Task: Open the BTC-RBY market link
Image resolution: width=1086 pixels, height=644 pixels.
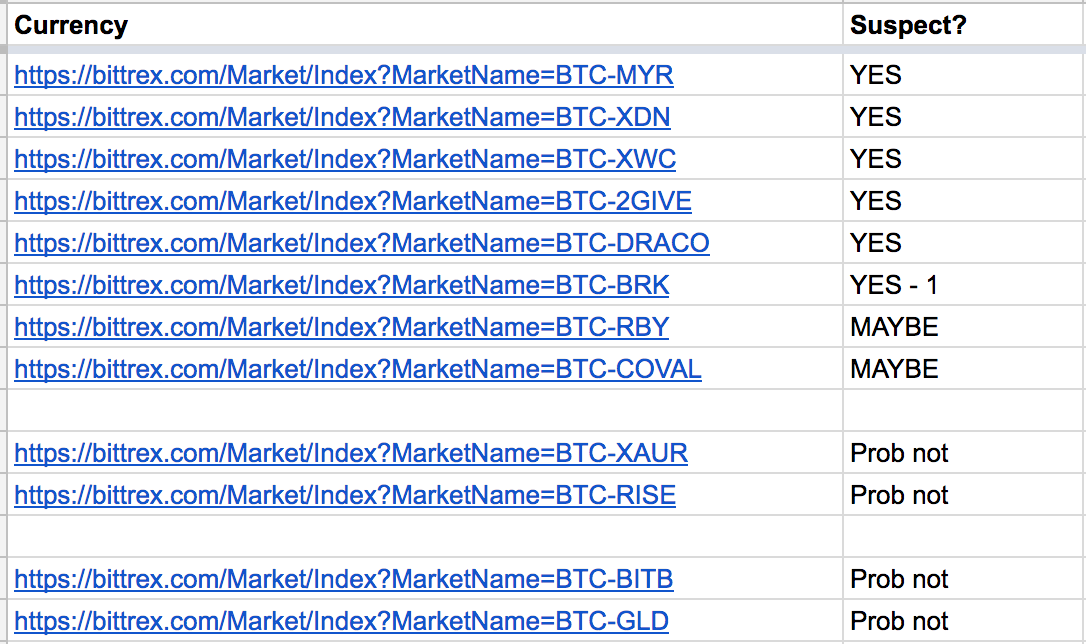Action: pos(341,327)
